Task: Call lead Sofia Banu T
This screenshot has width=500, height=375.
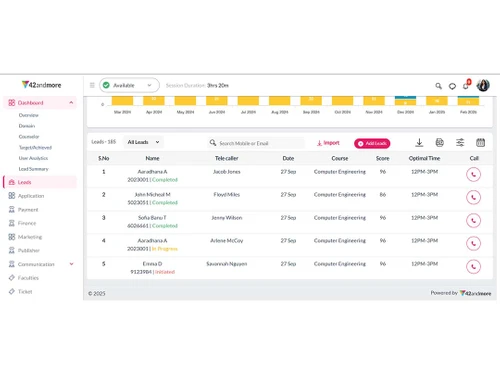Action: click(473, 220)
